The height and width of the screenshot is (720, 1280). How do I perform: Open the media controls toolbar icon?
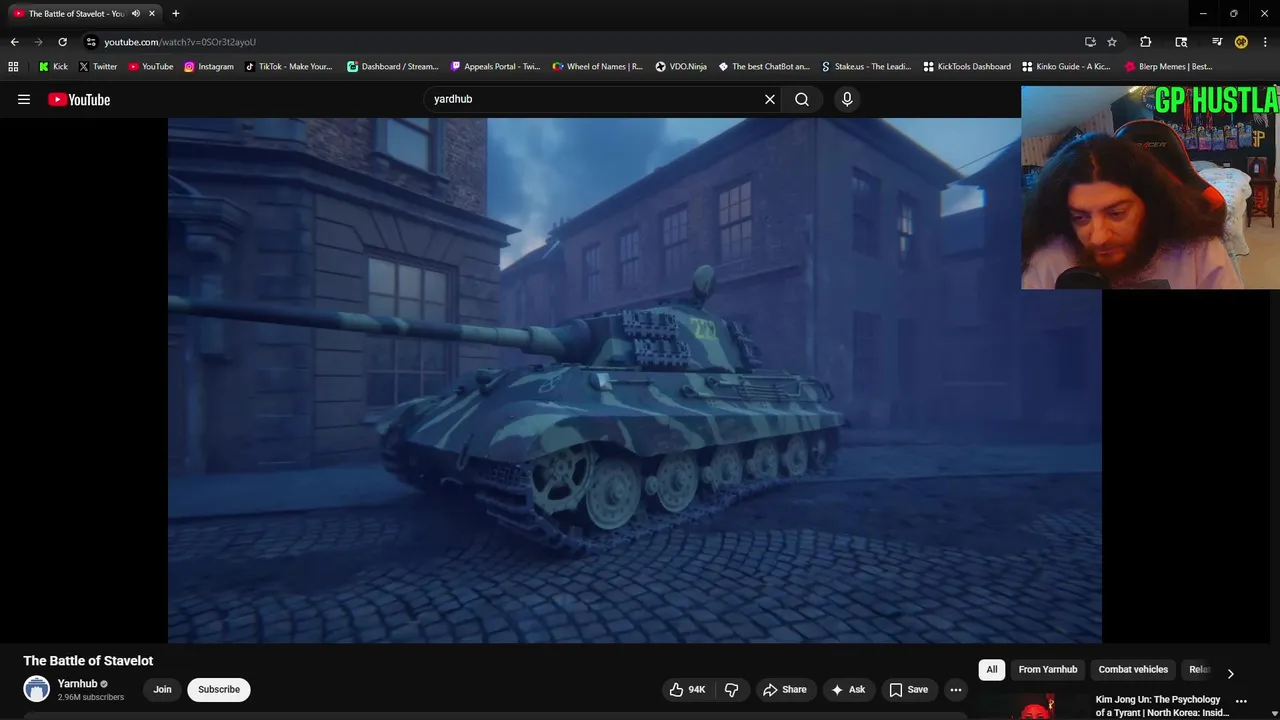coord(1217,42)
